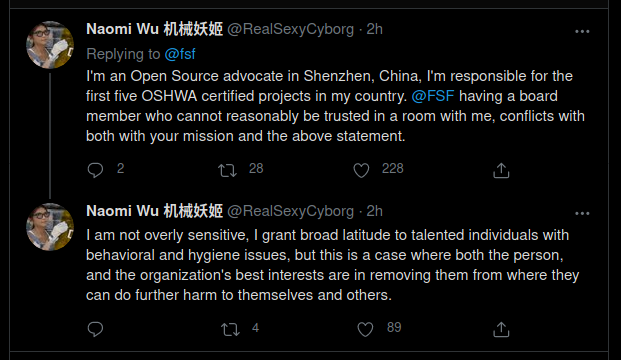Image resolution: width=621 pixels, height=360 pixels.
Task: Open Naomi Wu's avatar on first tweet
Action: point(50,45)
